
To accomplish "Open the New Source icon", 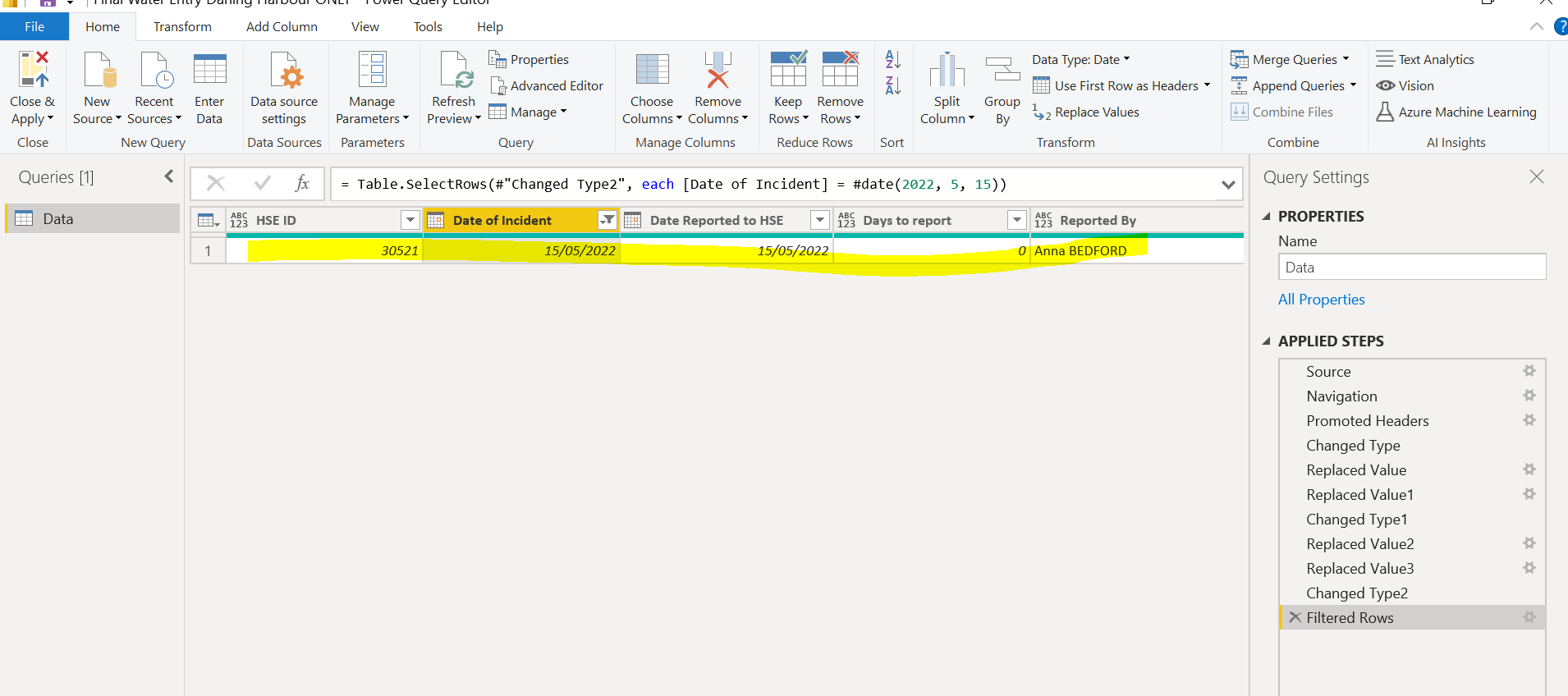I will [99, 70].
